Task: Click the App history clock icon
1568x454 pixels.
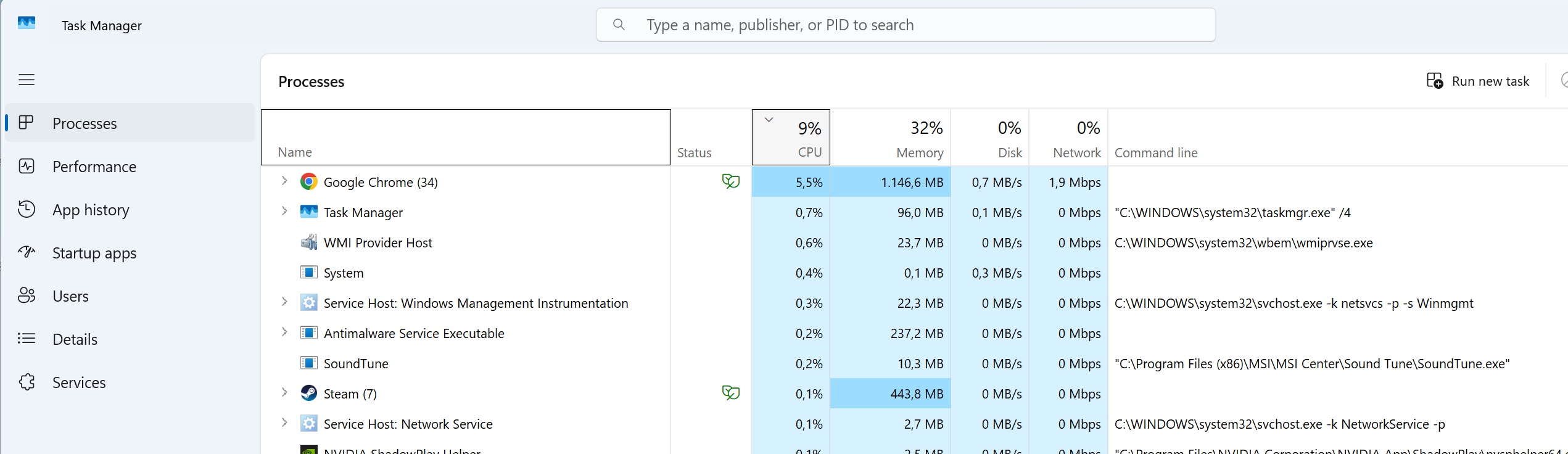Action: coord(27,209)
